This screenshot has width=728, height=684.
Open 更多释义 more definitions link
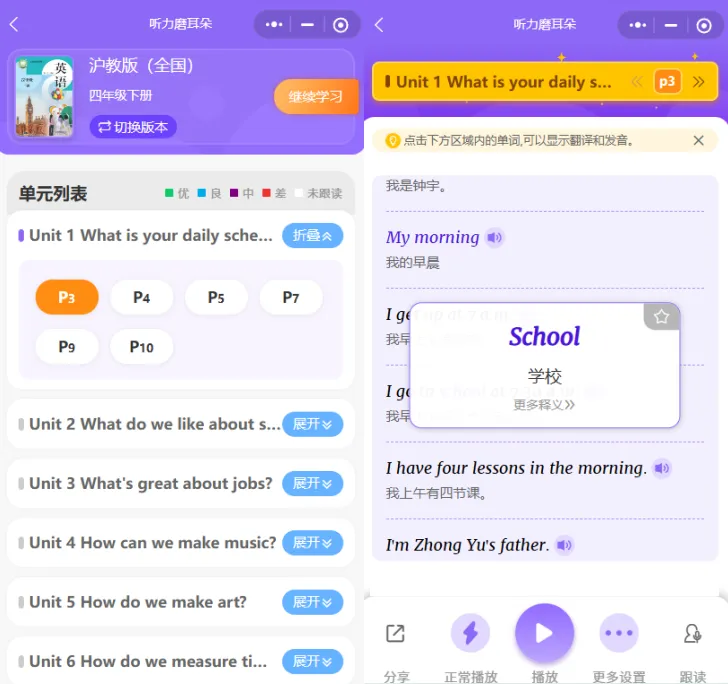tap(544, 405)
